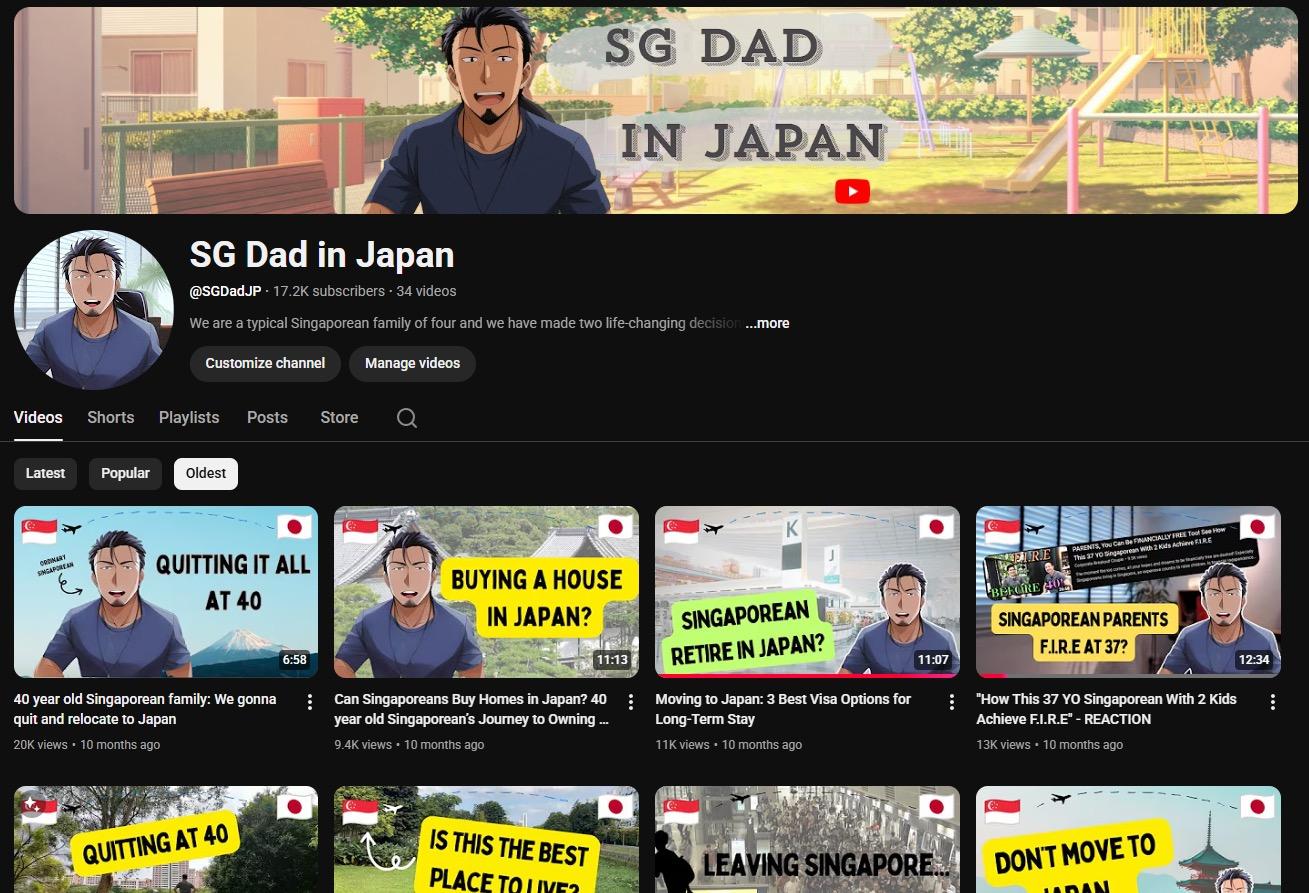This screenshot has width=1309, height=893.
Task: Switch to the Shorts tab
Action: [x=110, y=418]
